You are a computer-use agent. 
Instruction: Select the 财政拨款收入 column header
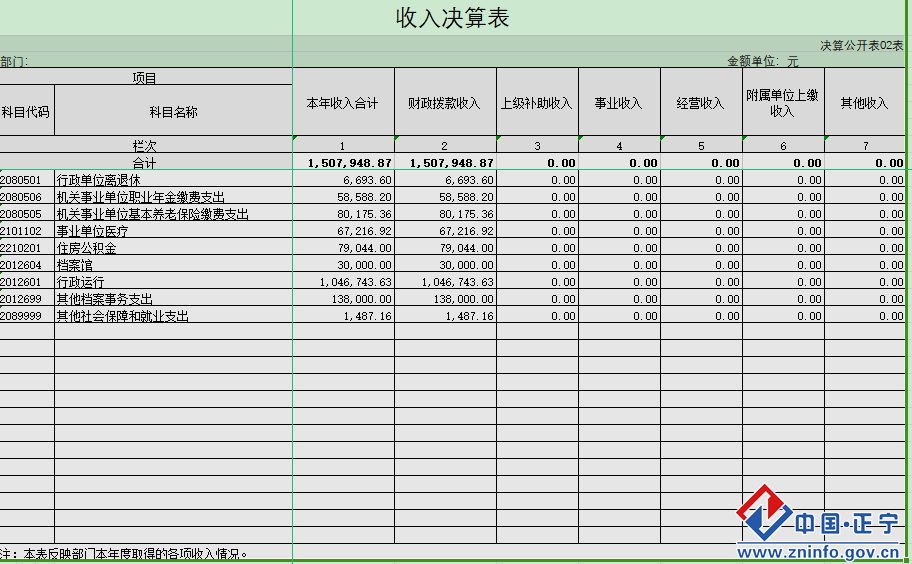coord(444,103)
